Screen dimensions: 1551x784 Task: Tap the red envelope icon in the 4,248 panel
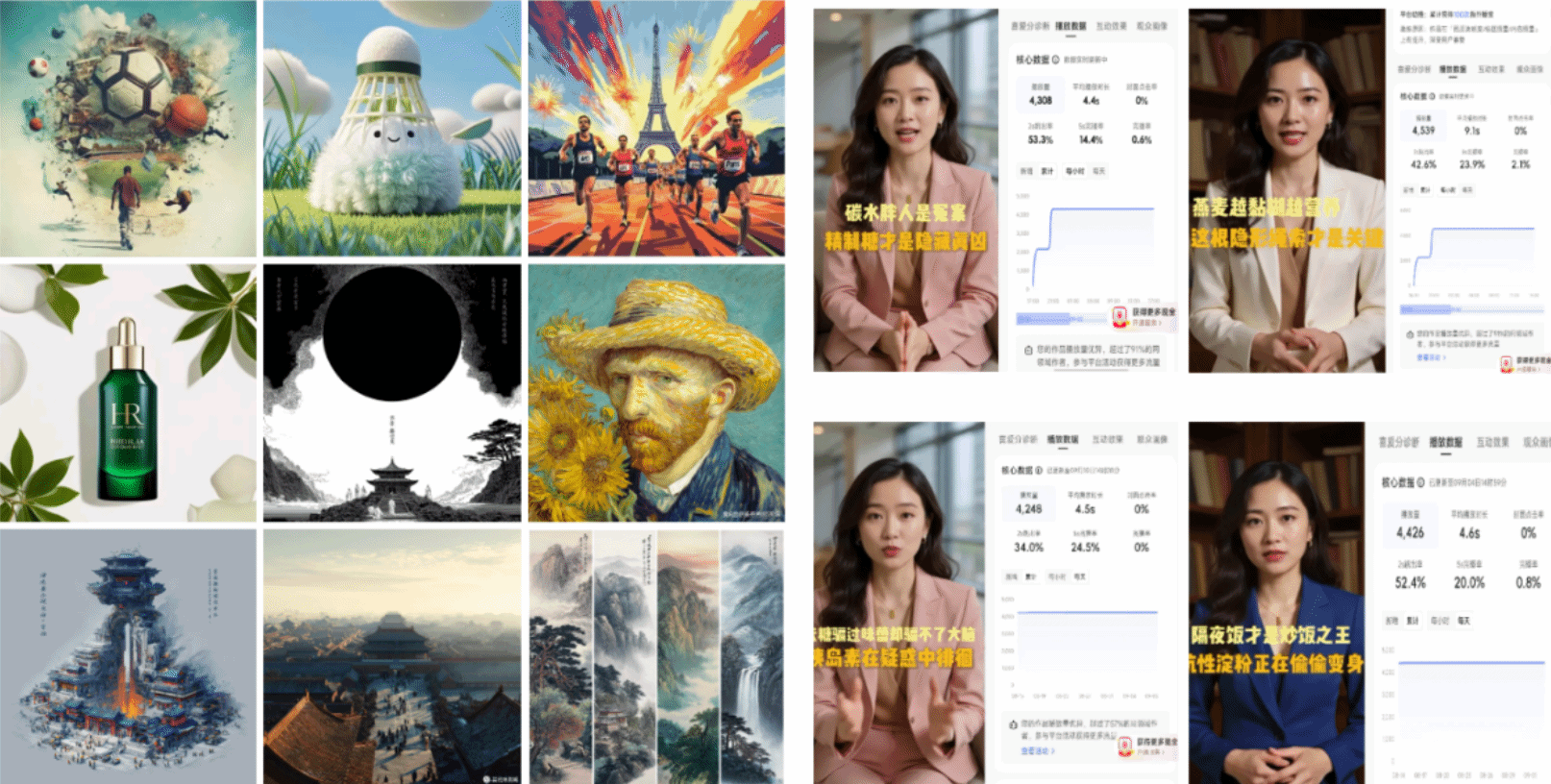tap(1124, 746)
